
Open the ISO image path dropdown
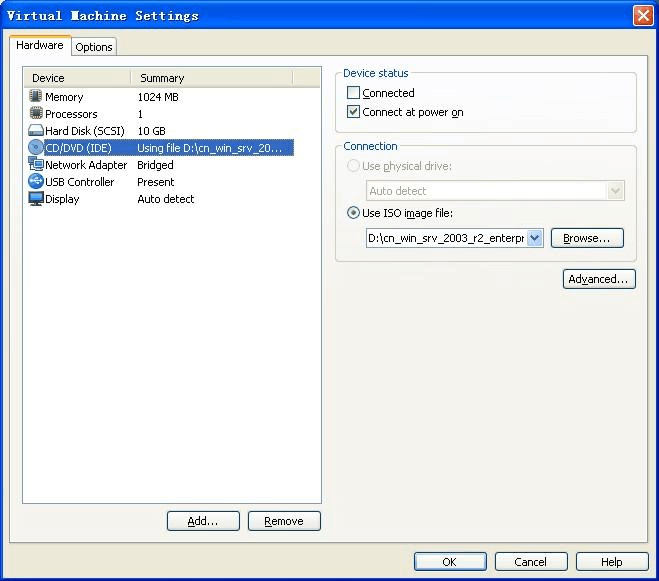click(534, 238)
